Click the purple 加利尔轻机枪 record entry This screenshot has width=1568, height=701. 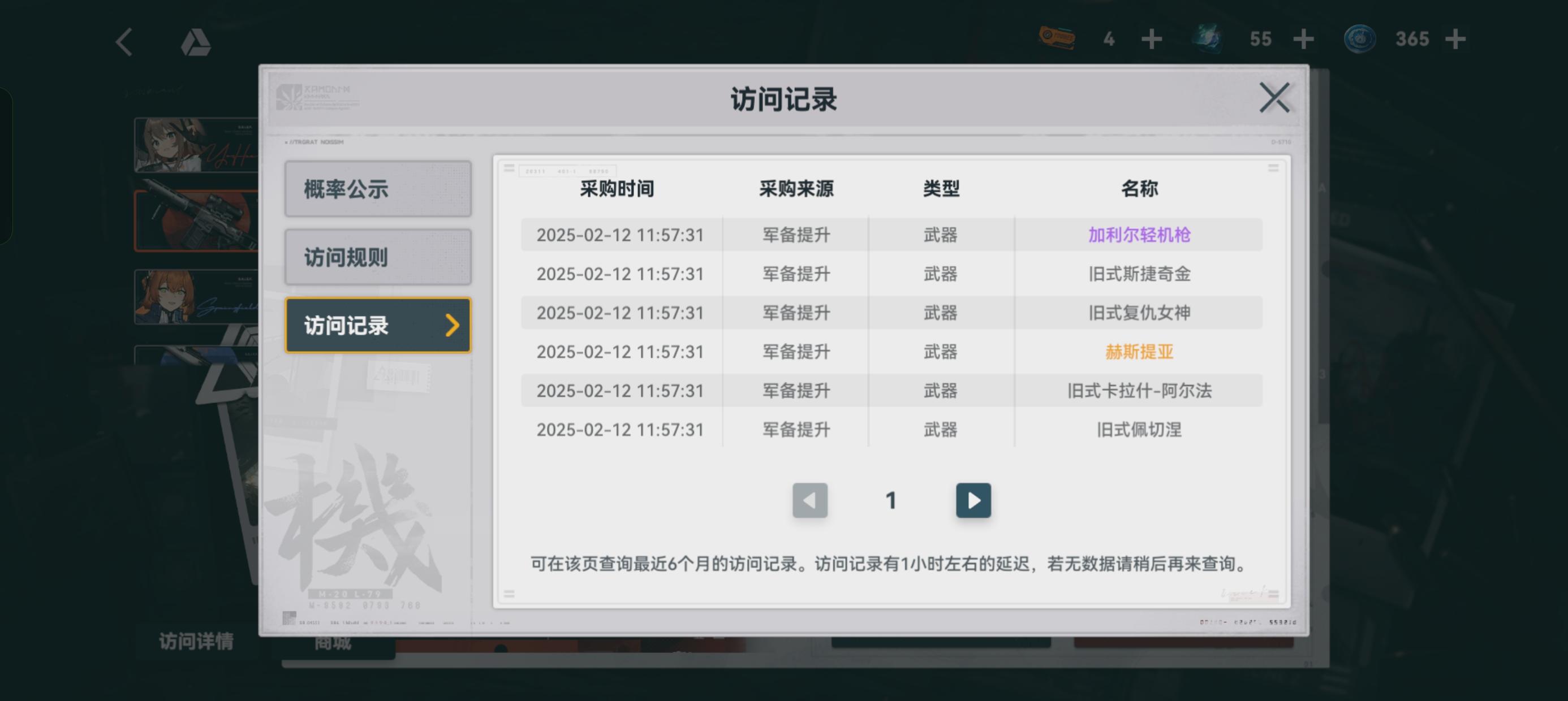click(1139, 235)
